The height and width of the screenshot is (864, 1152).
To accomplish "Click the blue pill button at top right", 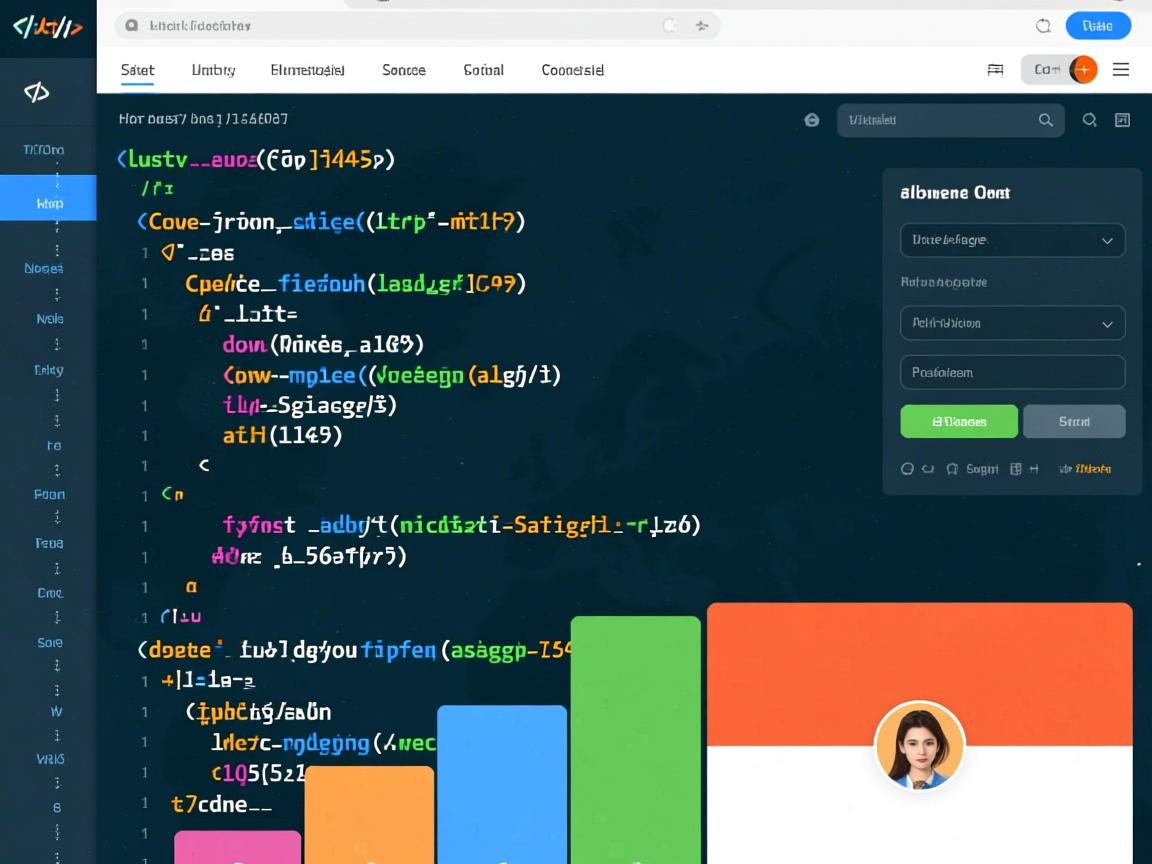I will tap(1098, 26).
